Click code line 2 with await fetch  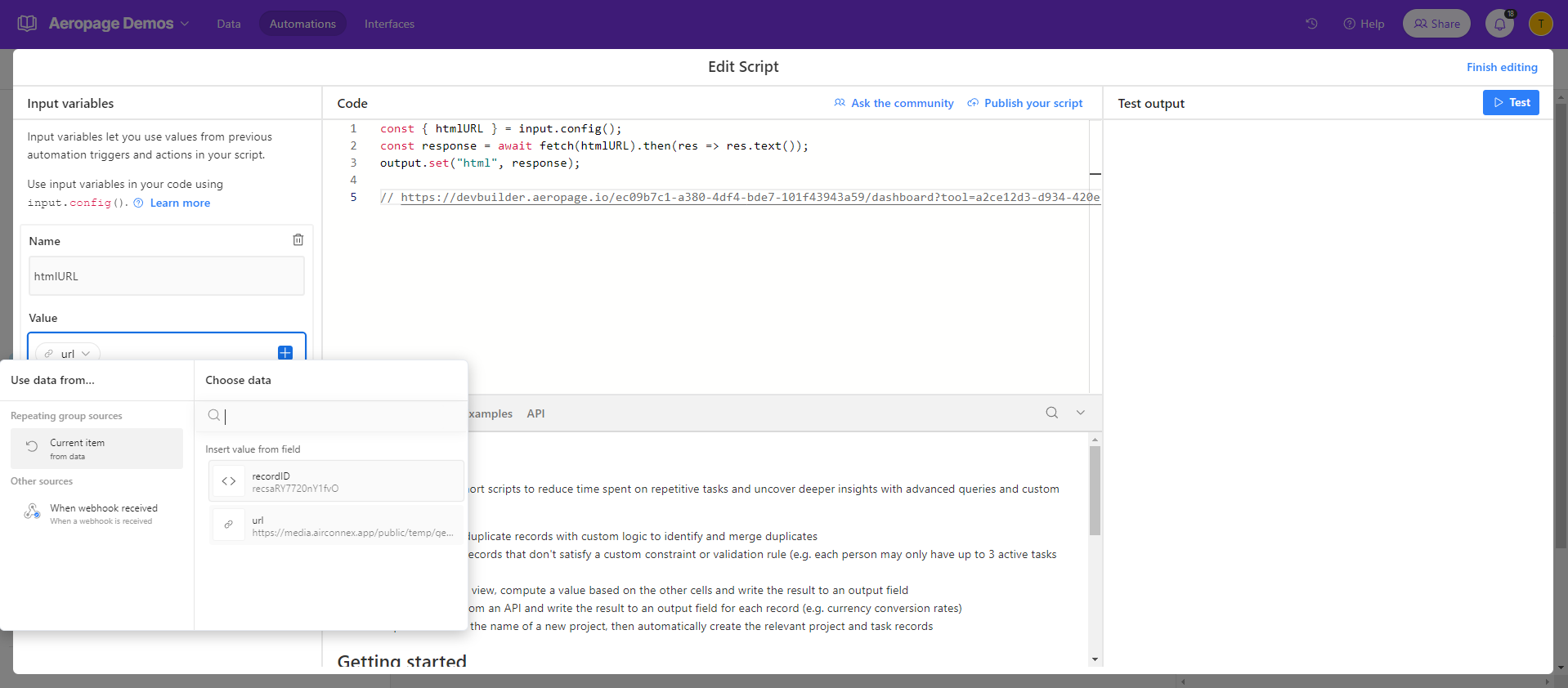594,145
